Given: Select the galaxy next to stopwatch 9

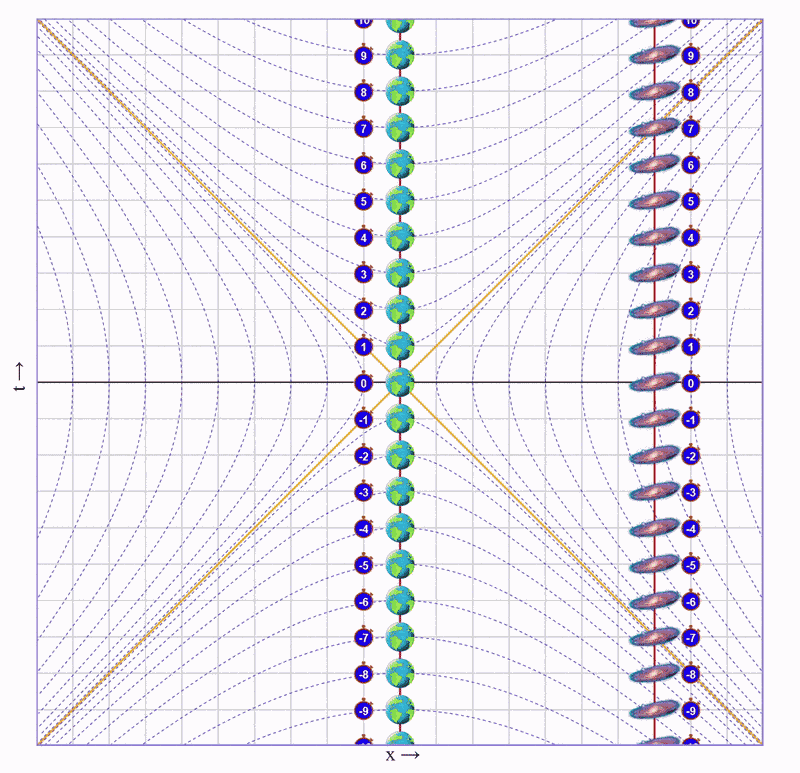Looking at the screenshot, I should click(x=654, y=55).
